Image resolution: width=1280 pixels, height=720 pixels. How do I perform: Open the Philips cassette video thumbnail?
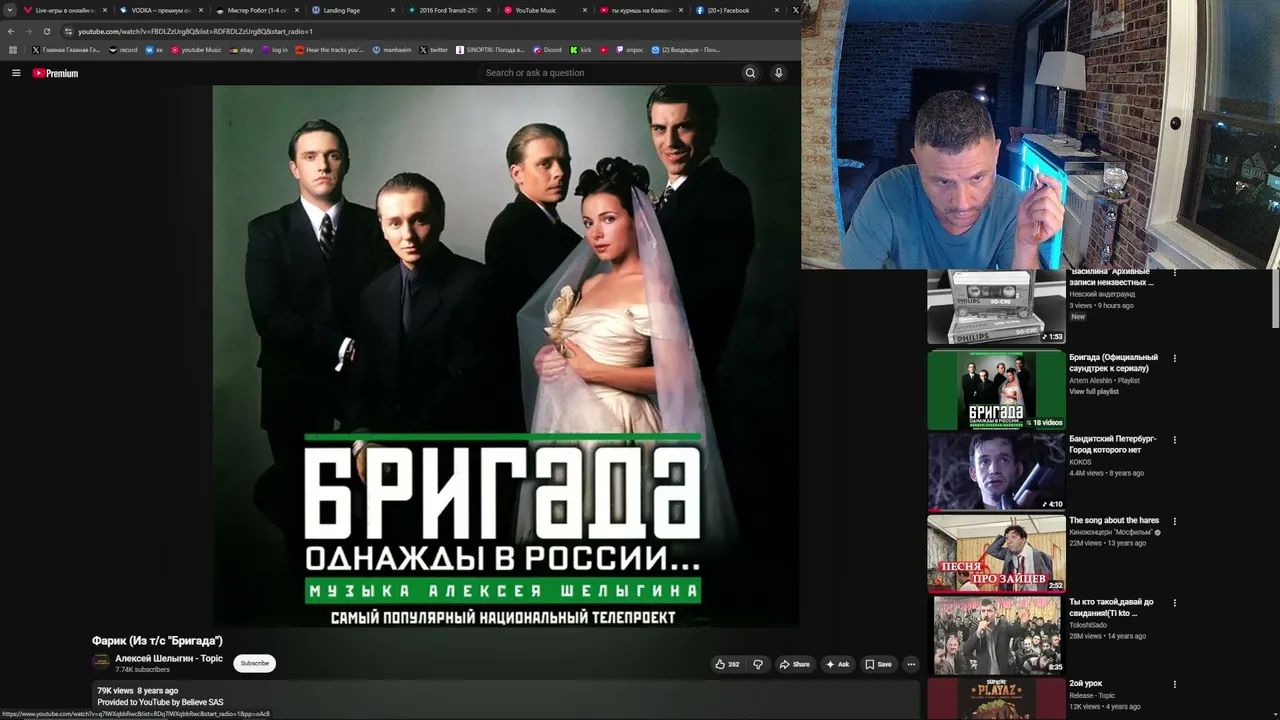tap(996, 306)
